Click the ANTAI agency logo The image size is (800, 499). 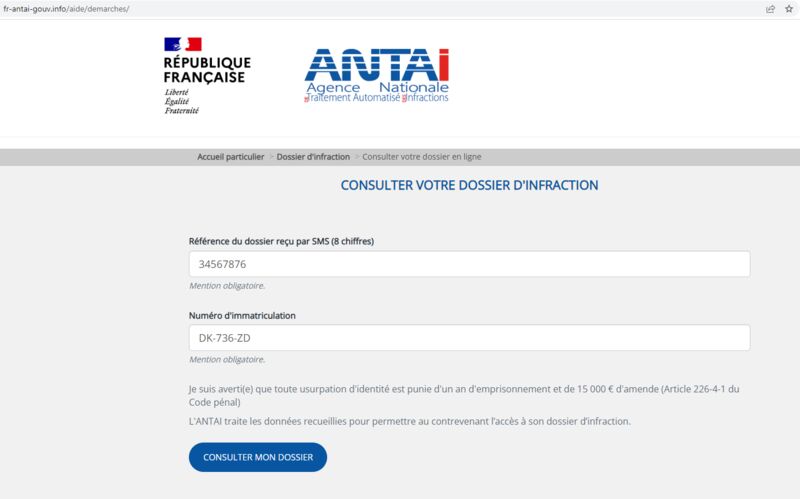pos(377,76)
